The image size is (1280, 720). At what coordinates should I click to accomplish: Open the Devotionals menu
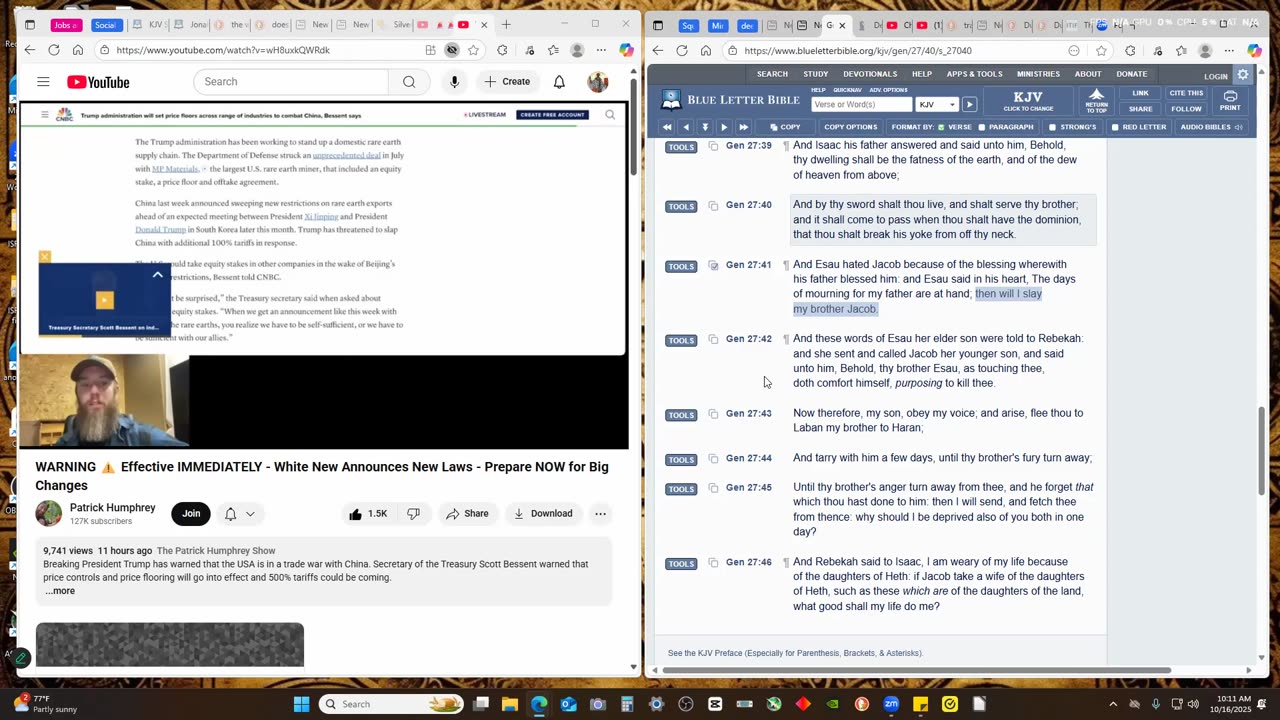click(x=870, y=74)
